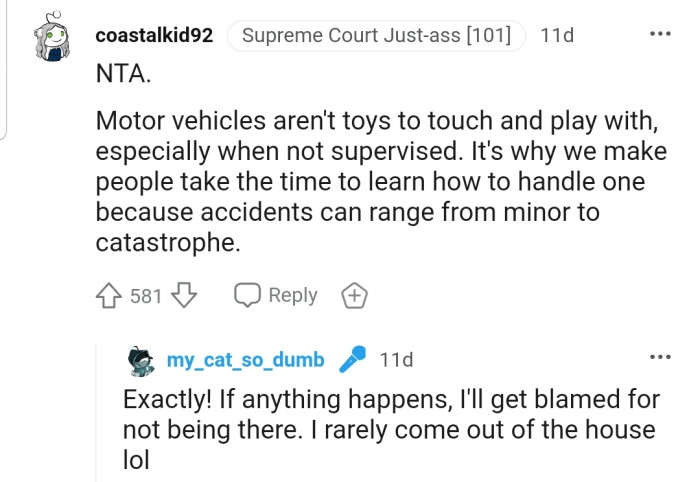Tap the 581 vote score
The image size is (700, 482).
coord(146,296)
